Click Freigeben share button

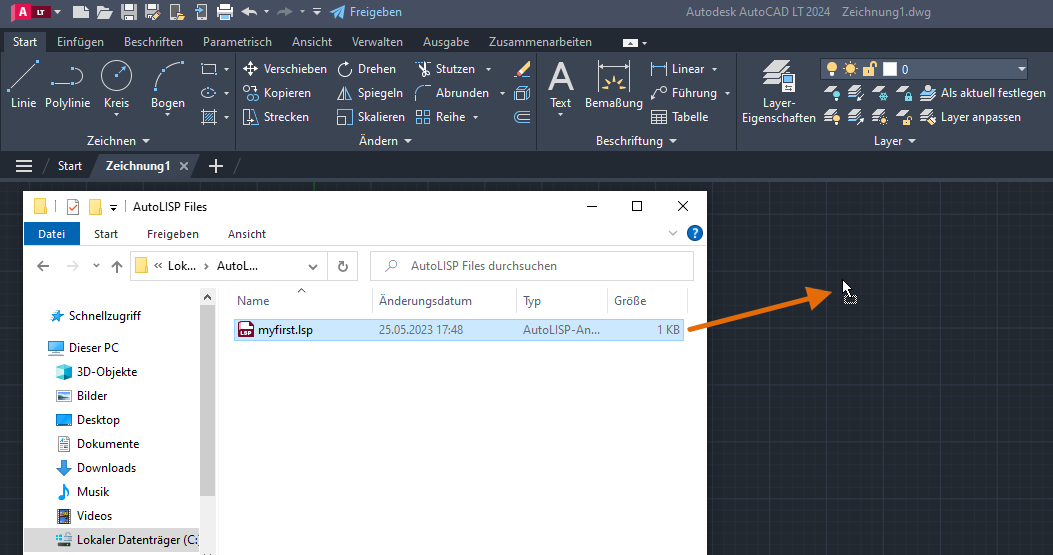pos(366,12)
